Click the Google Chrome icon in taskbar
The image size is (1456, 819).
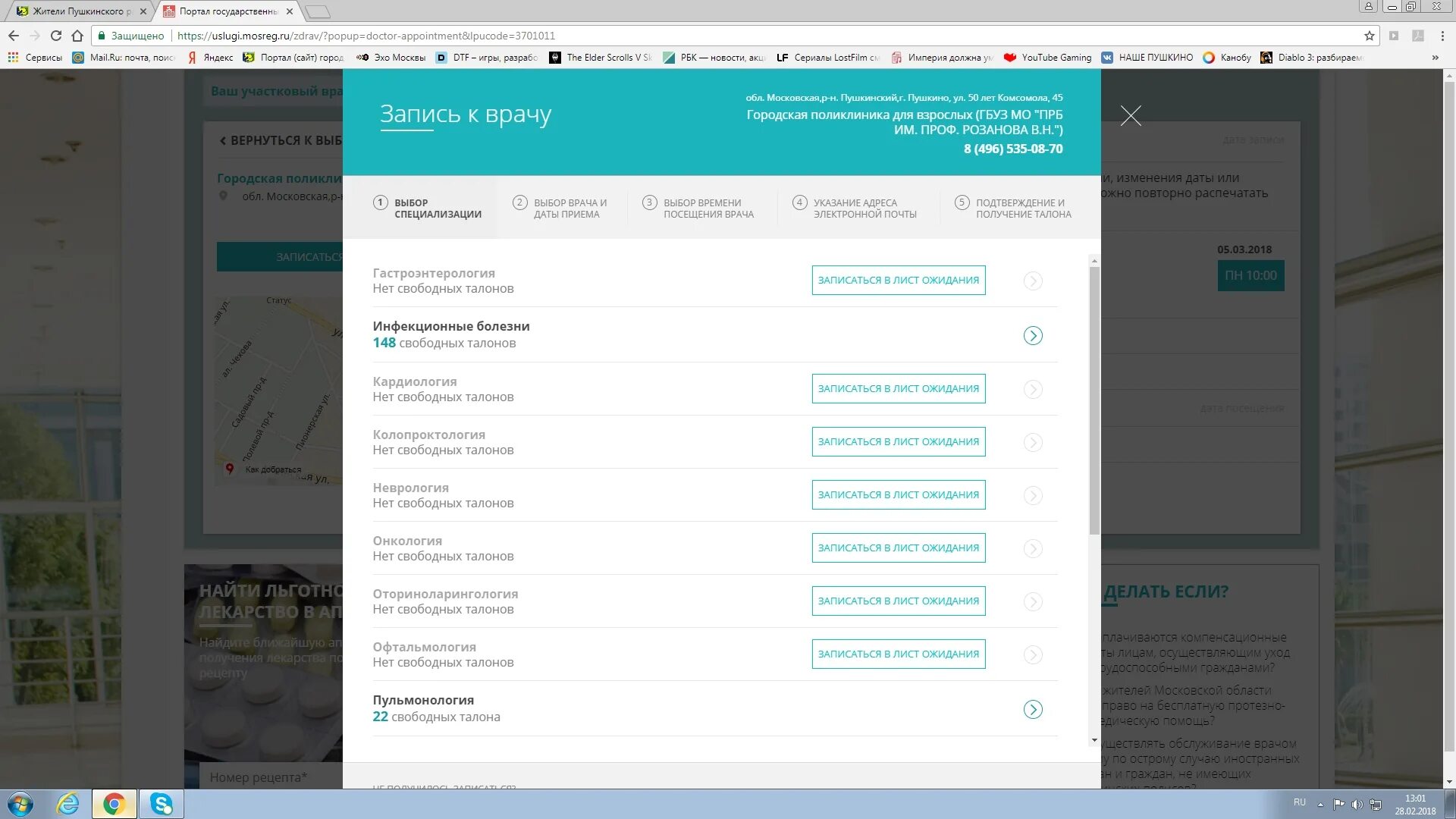click(x=113, y=804)
